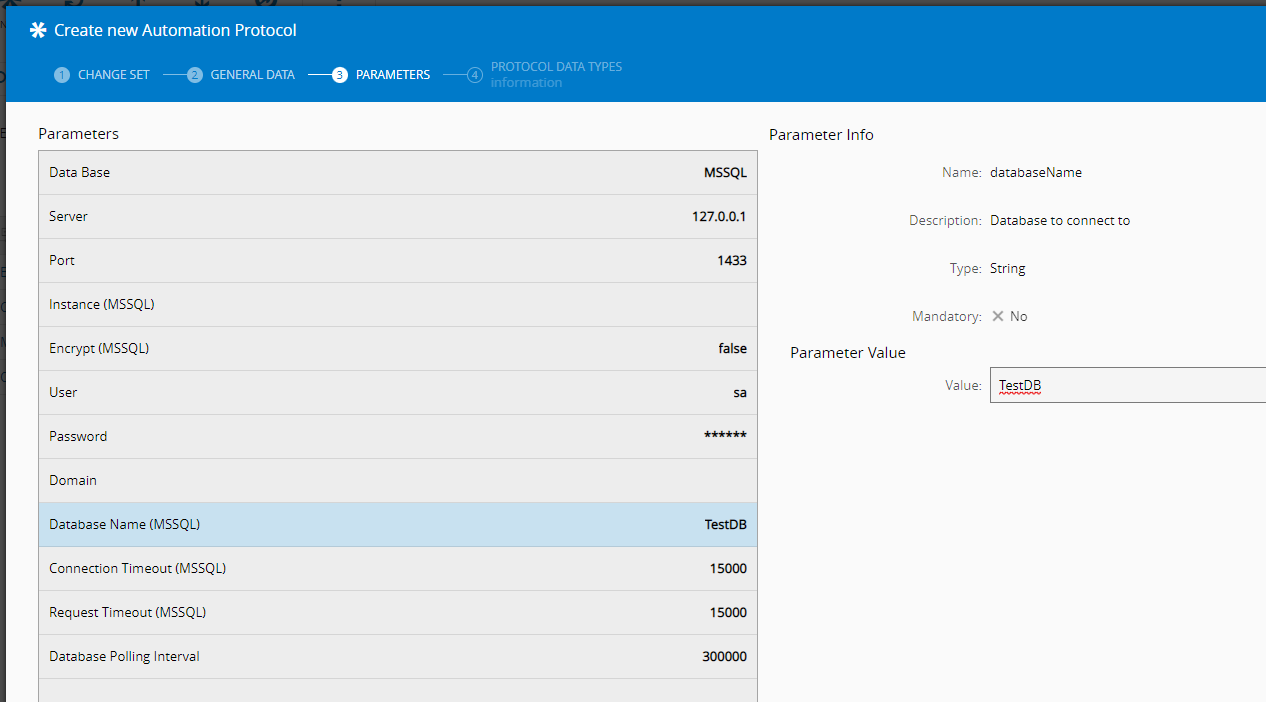The width and height of the screenshot is (1266, 702).
Task: Select the Instance (MSSQL) parameter row
Action: [x=398, y=305]
